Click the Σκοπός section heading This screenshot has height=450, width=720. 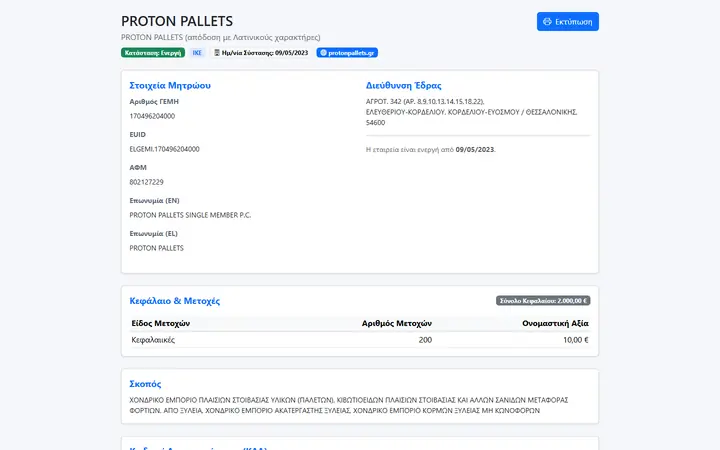(145, 384)
